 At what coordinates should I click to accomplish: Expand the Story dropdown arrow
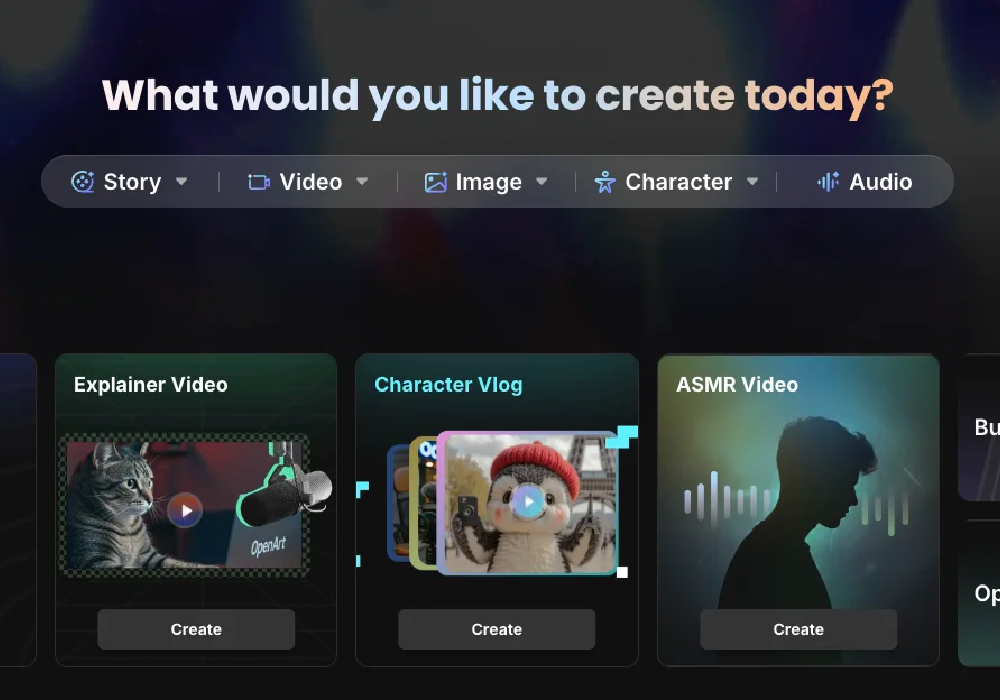pyautogui.click(x=182, y=181)
